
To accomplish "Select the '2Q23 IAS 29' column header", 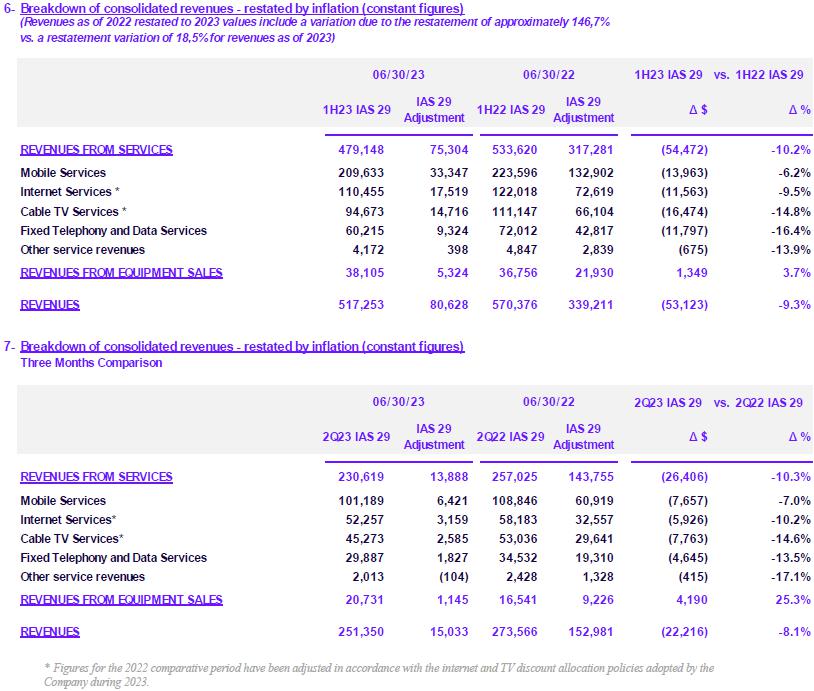I will click(x=356, y=437).
